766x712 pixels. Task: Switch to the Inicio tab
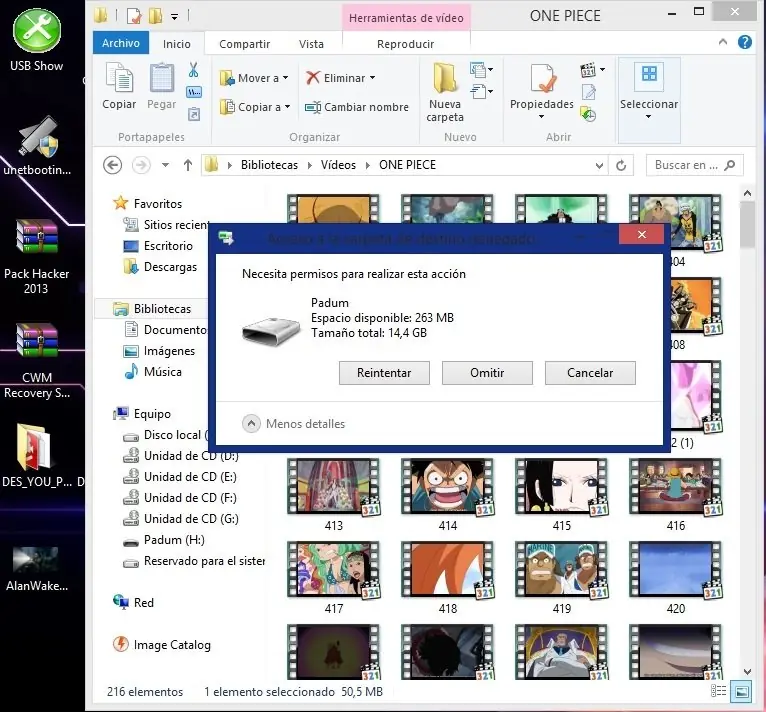pyautogui.click(x=177, y=44)
